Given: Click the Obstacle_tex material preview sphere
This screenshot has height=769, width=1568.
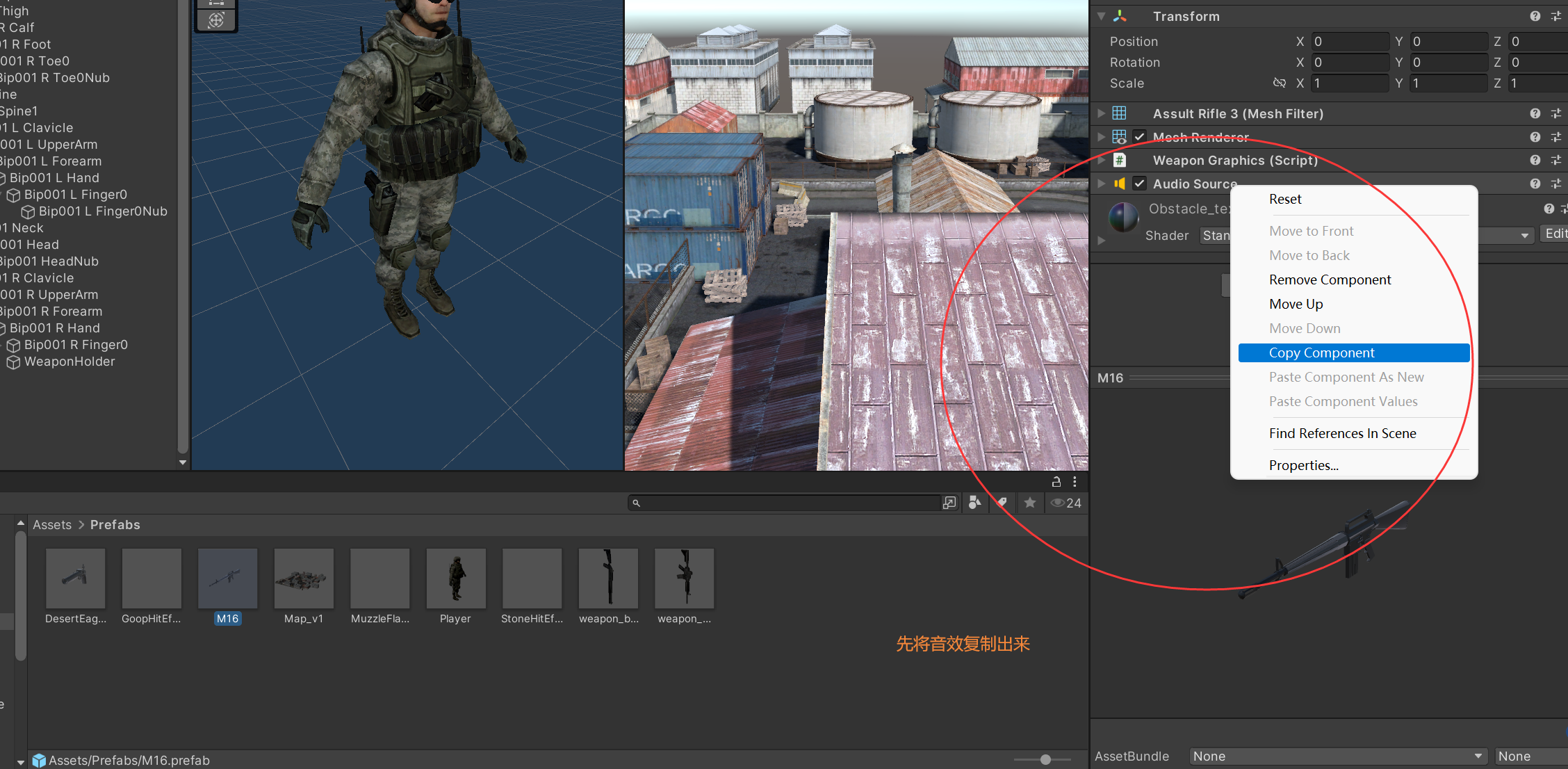Looking at the screenshot, I should point(1123,217).
